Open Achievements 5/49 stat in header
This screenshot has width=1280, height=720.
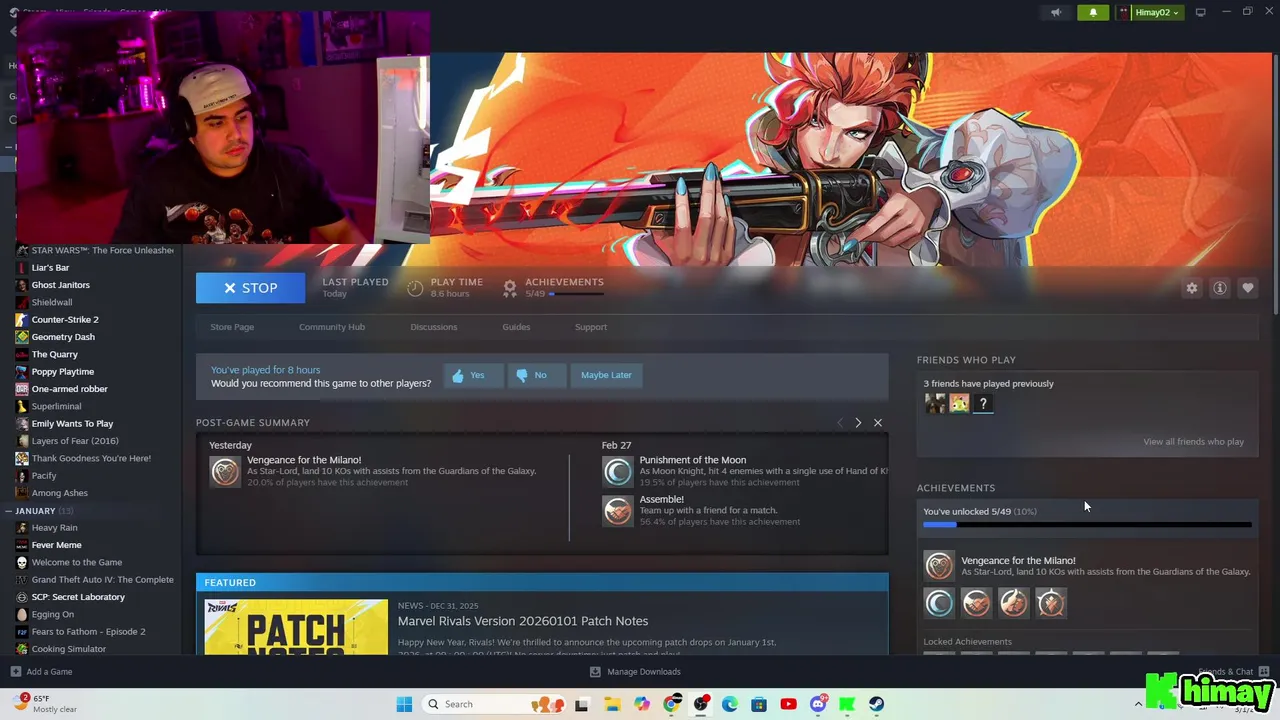(x=554, y=287)
